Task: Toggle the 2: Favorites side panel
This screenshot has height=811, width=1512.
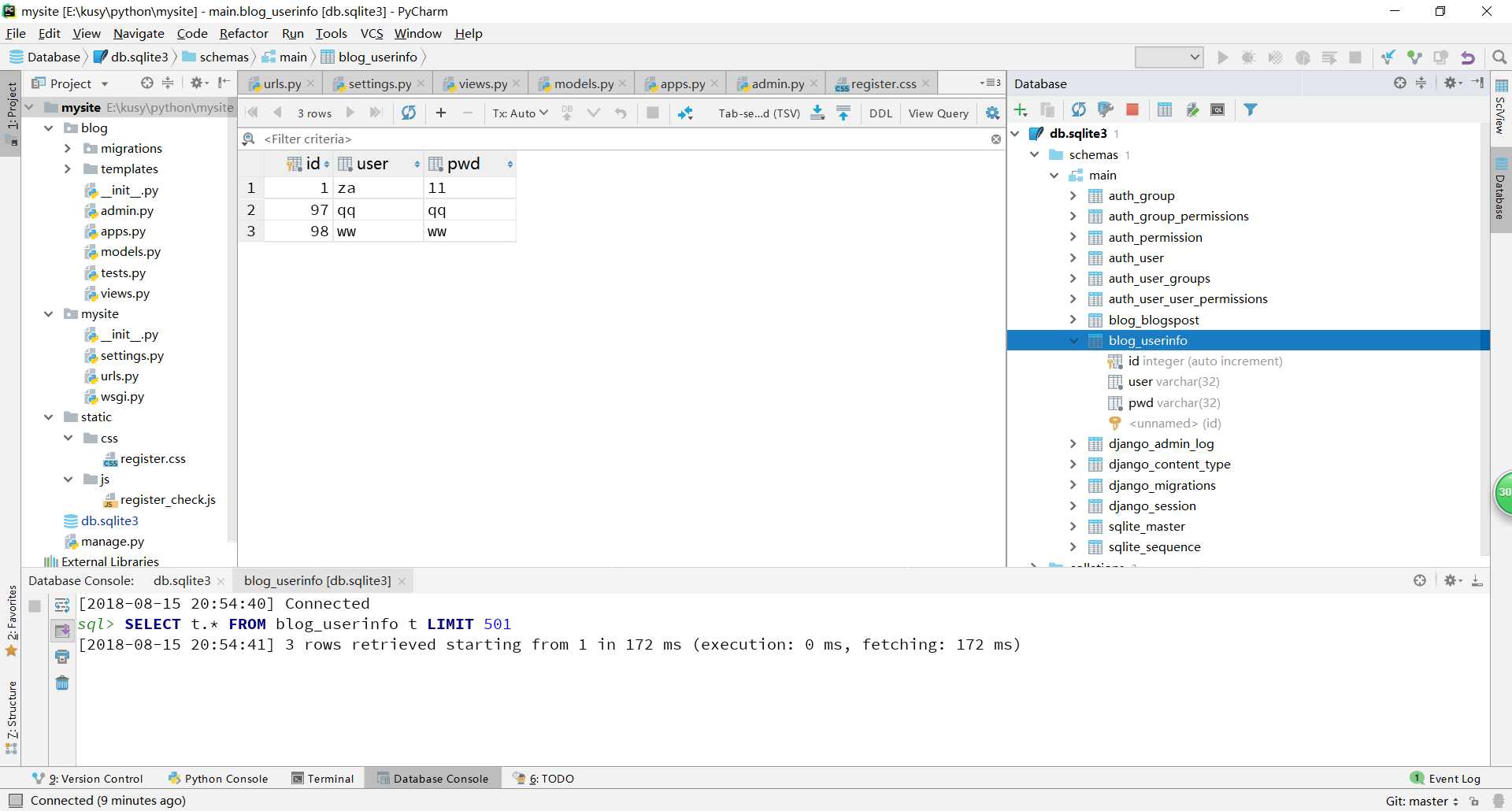Action: [12, 620]
